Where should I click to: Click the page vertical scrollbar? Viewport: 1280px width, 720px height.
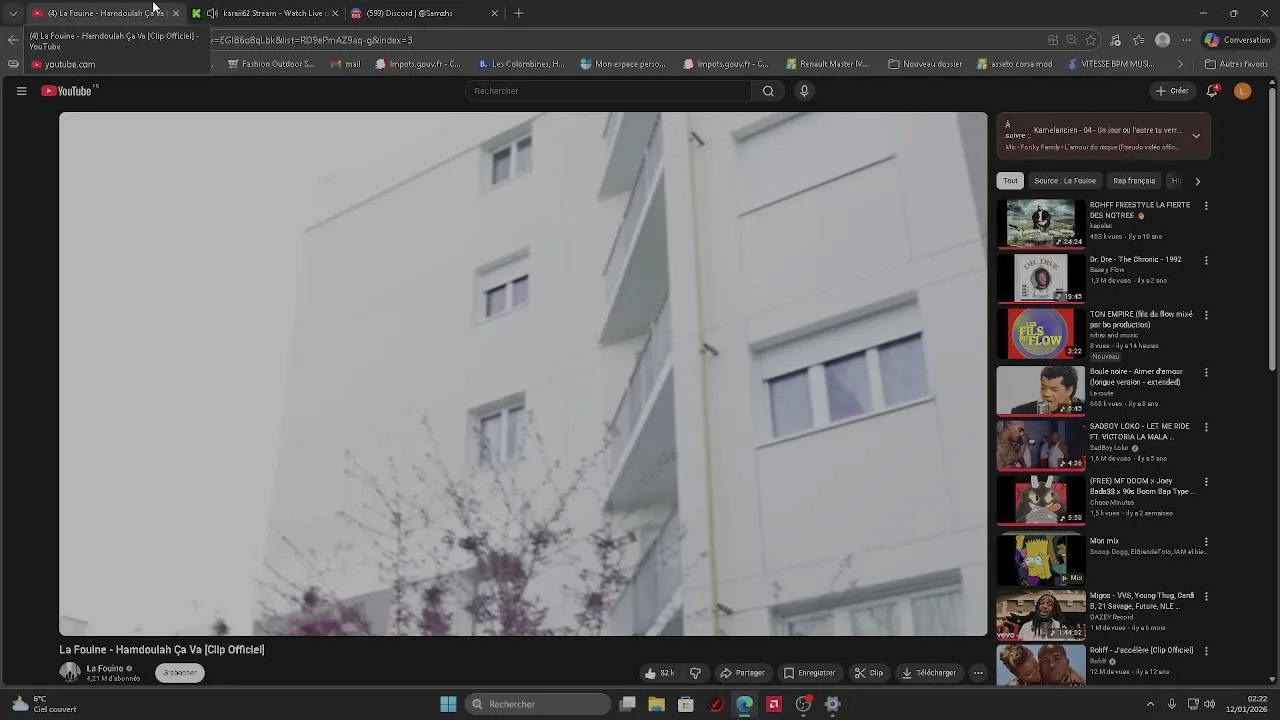coord(1273,230)
